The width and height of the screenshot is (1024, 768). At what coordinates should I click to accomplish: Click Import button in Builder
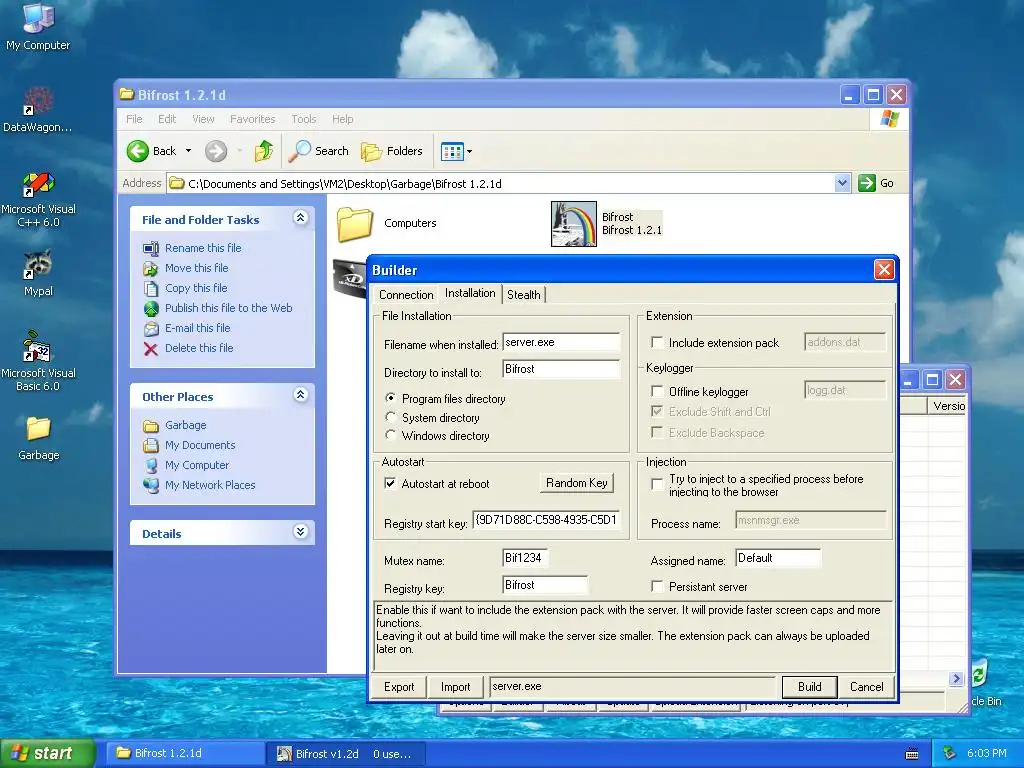[455, 686]
